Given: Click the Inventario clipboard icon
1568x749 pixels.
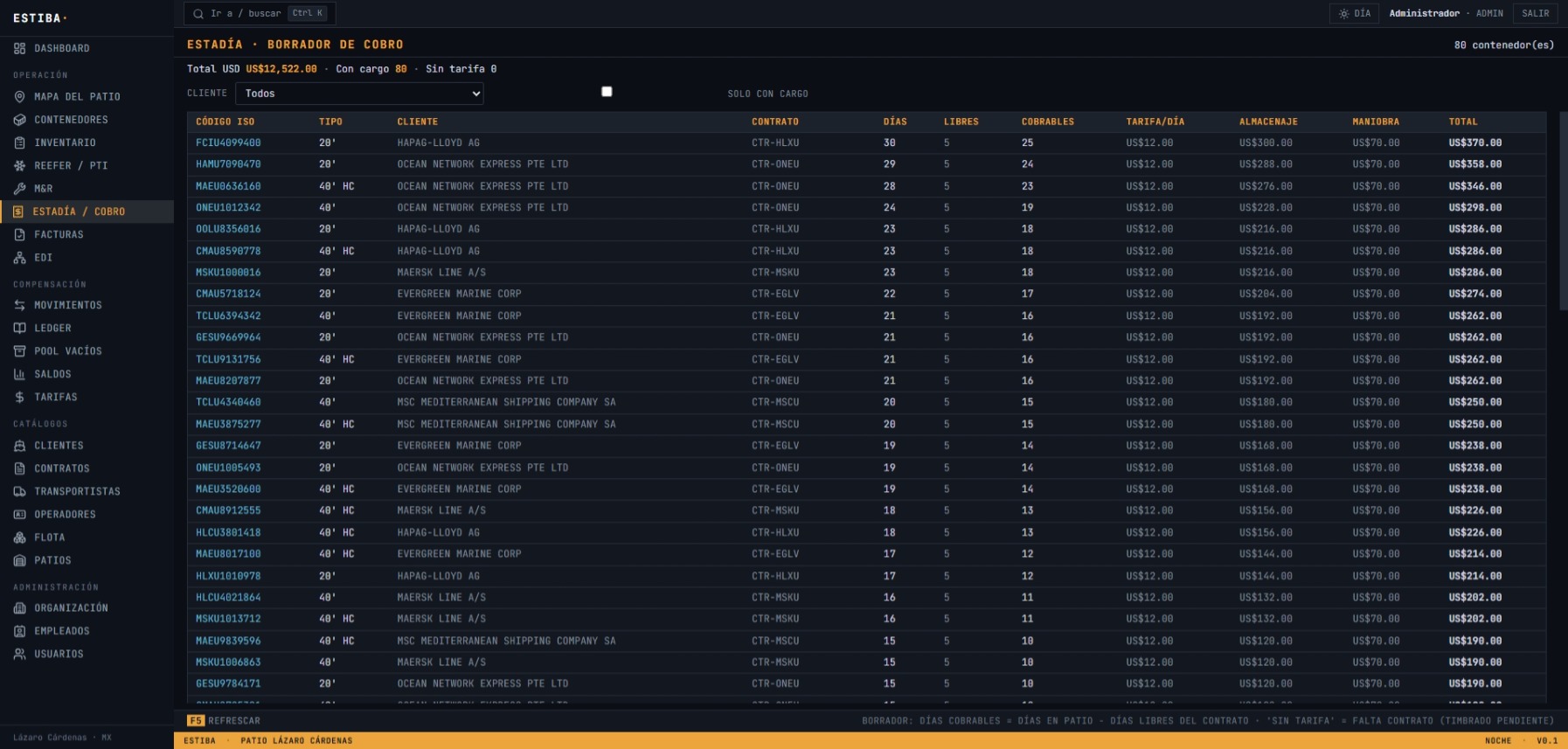Looking at the screenshot, I should click(x=19, y=142).
